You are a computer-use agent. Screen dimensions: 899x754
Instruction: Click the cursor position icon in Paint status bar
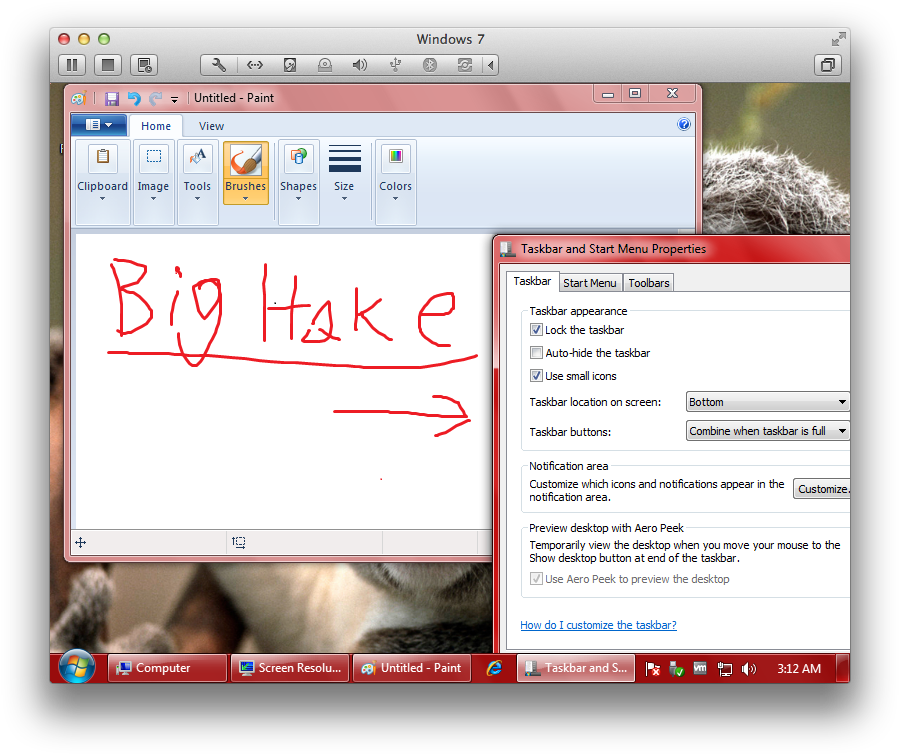coord(81,542)
